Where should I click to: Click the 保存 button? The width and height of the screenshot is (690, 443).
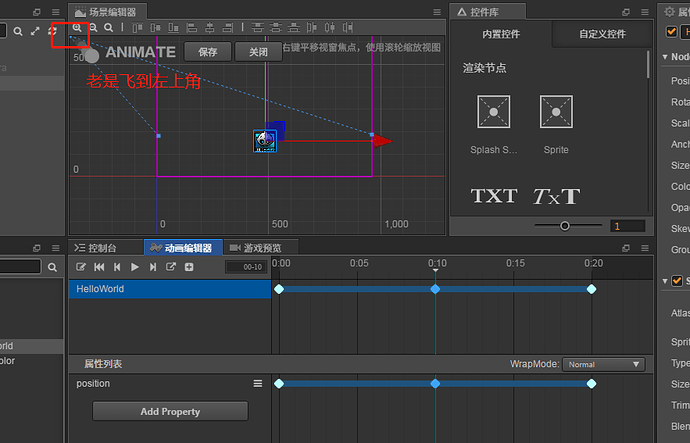coord(208,51)
